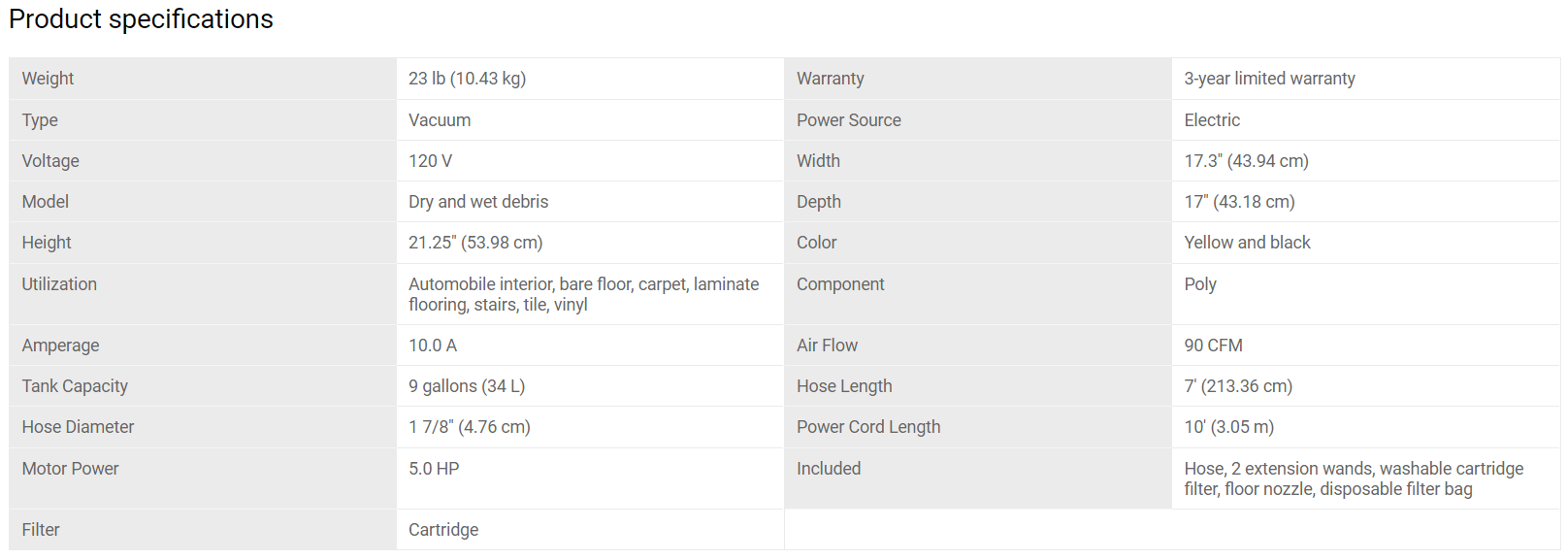Screen dimensions: 1568x560
Task: Click the Yellow and black color value
Action: click(1247, 243)
